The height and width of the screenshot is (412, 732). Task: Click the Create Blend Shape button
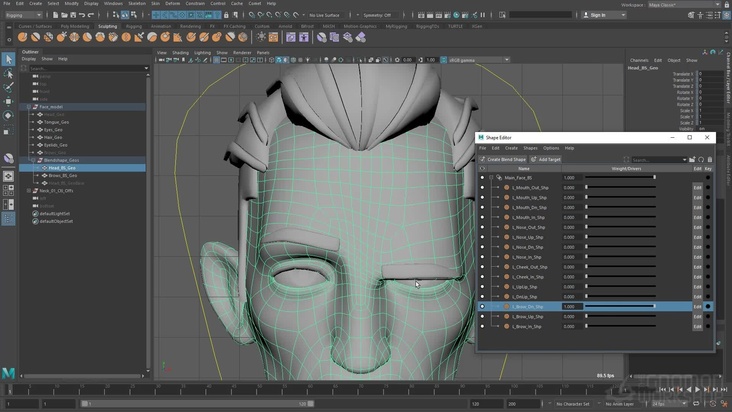point(502,160)
